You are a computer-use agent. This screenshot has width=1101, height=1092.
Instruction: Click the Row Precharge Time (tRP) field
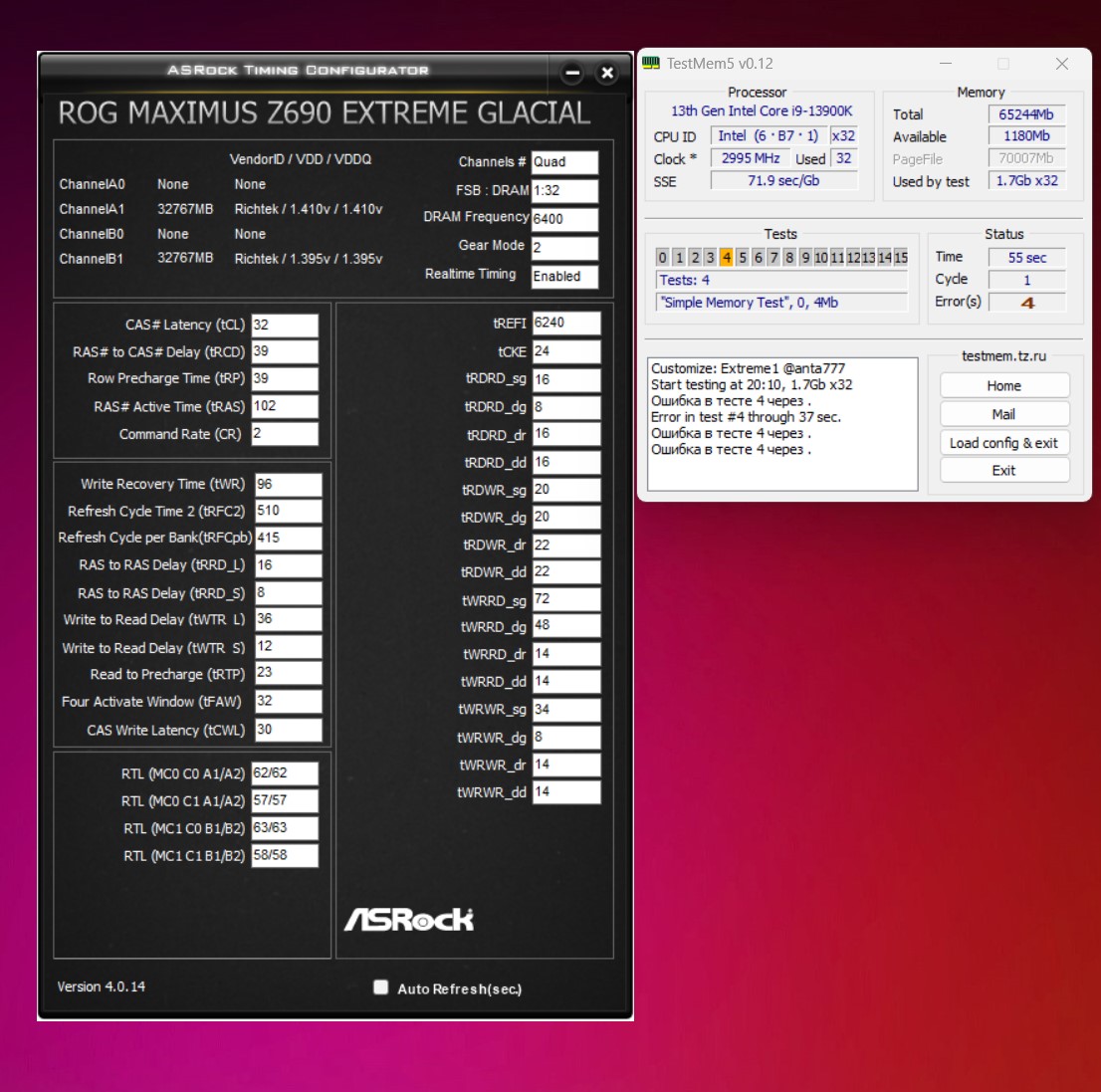point(285,378)
